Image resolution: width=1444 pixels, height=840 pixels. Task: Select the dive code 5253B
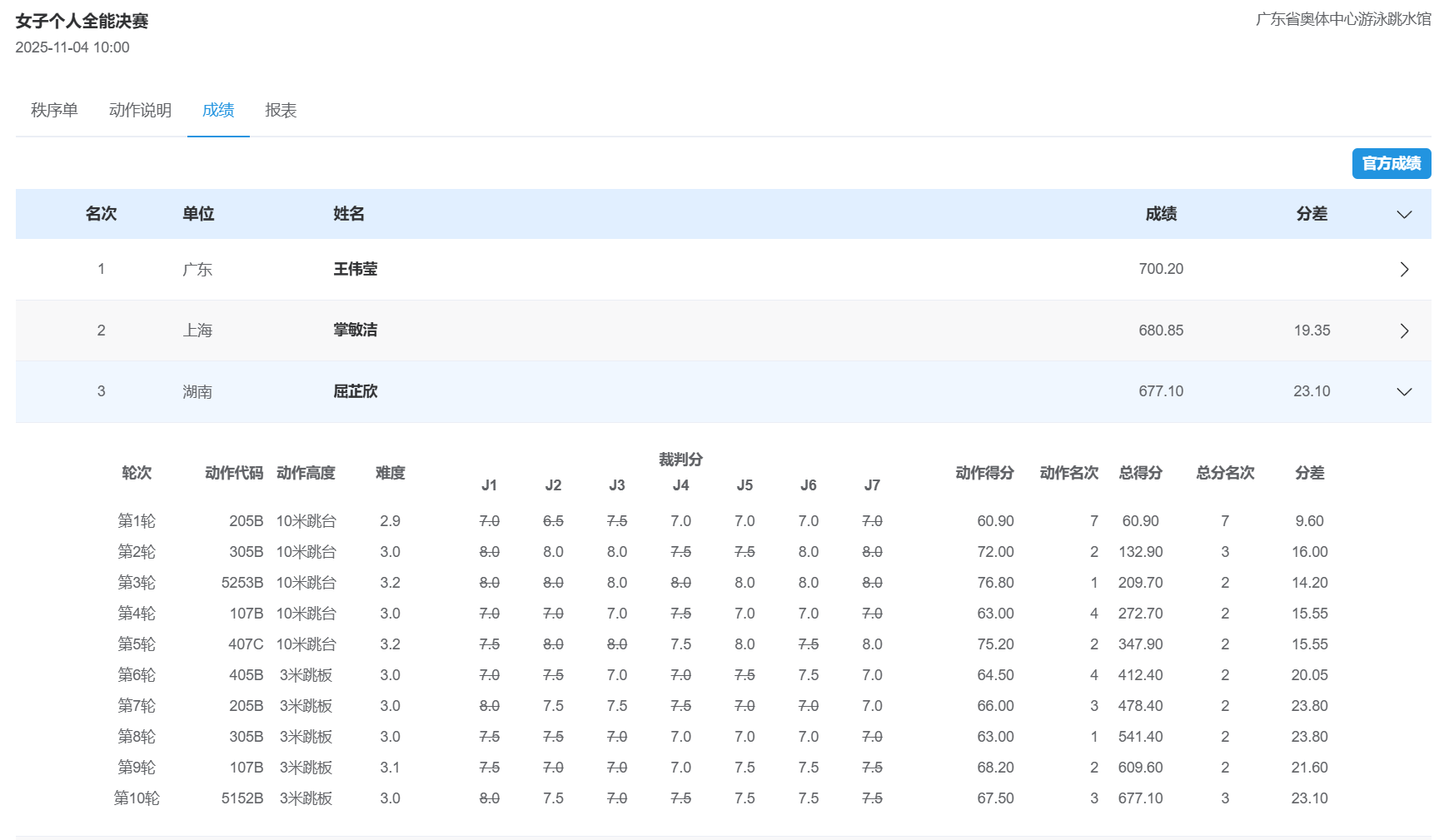[x=242, y=582]
